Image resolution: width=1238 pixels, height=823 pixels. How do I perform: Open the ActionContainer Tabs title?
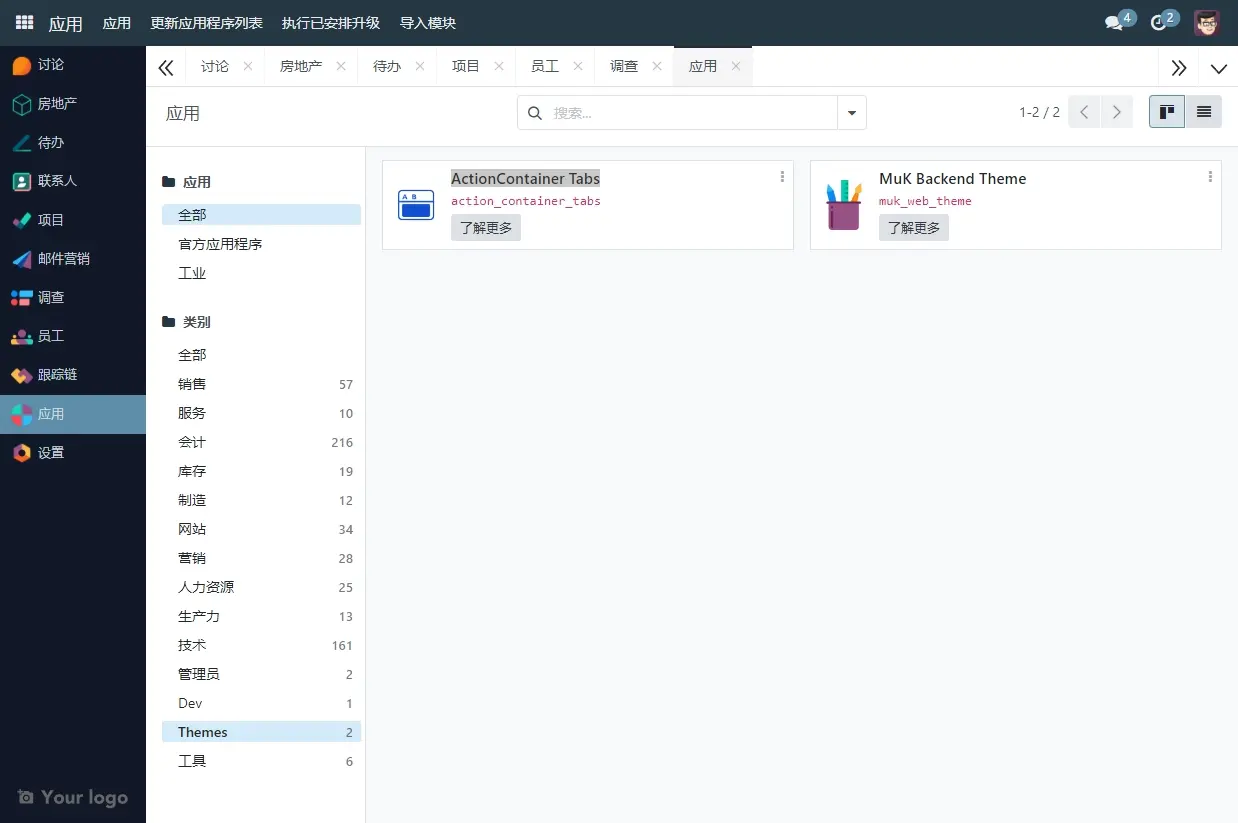(525, 179)
